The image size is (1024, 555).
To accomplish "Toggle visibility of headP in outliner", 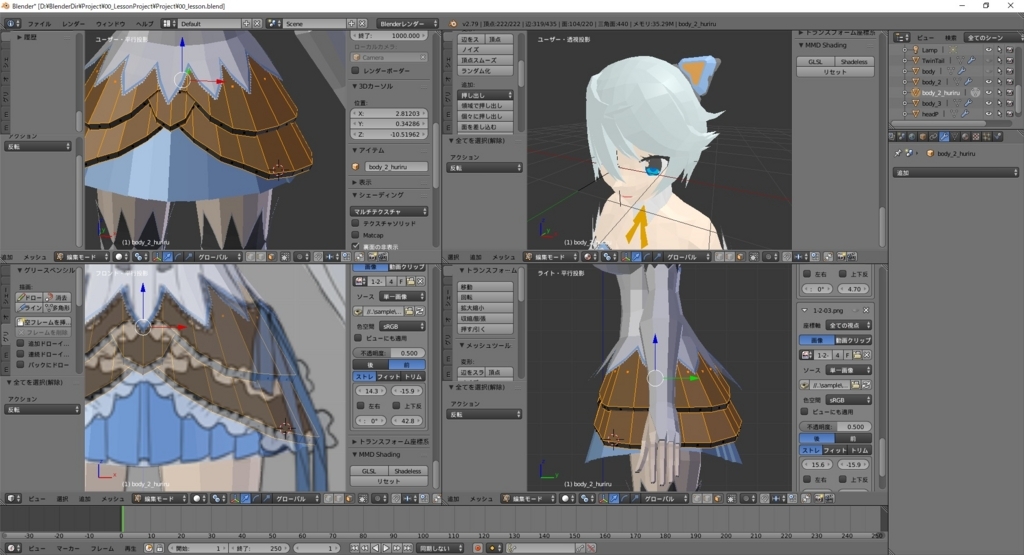I will point(988,114).
